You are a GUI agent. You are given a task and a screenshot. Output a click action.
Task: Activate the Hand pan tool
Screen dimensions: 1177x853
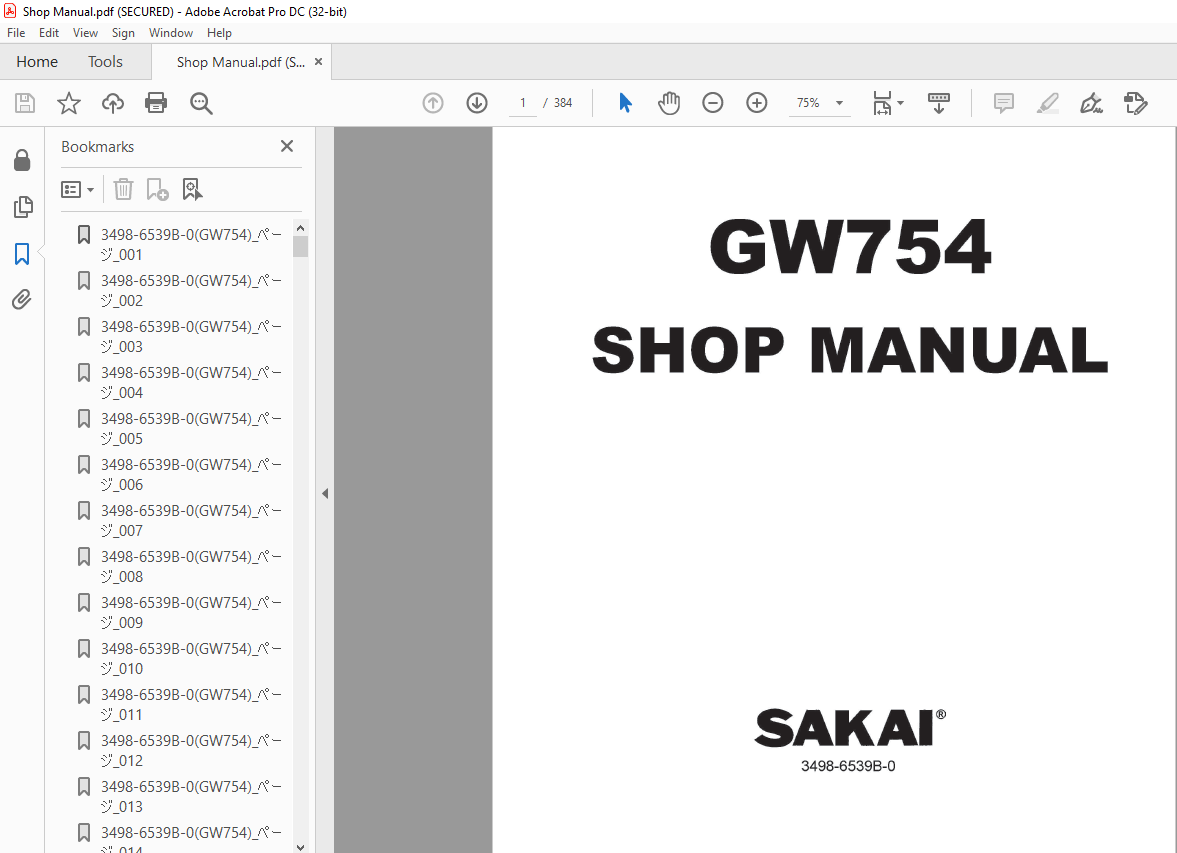tap(668, 103)
